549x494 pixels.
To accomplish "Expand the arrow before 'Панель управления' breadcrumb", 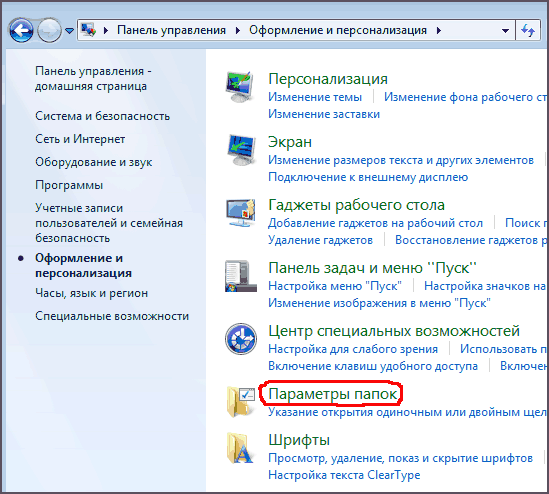I will (x=106, y=30).
